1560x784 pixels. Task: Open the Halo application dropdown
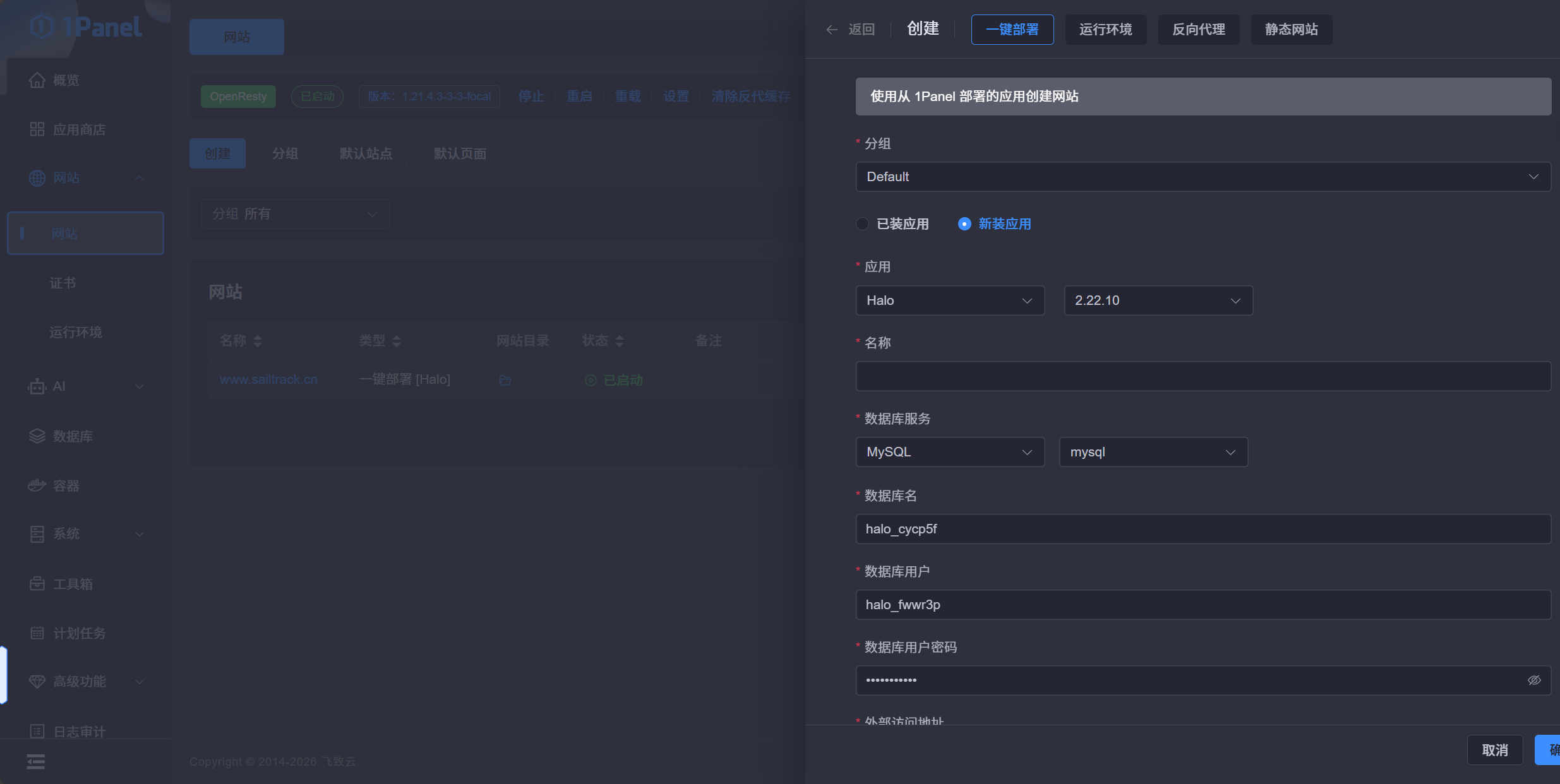[x=949, y=300]
